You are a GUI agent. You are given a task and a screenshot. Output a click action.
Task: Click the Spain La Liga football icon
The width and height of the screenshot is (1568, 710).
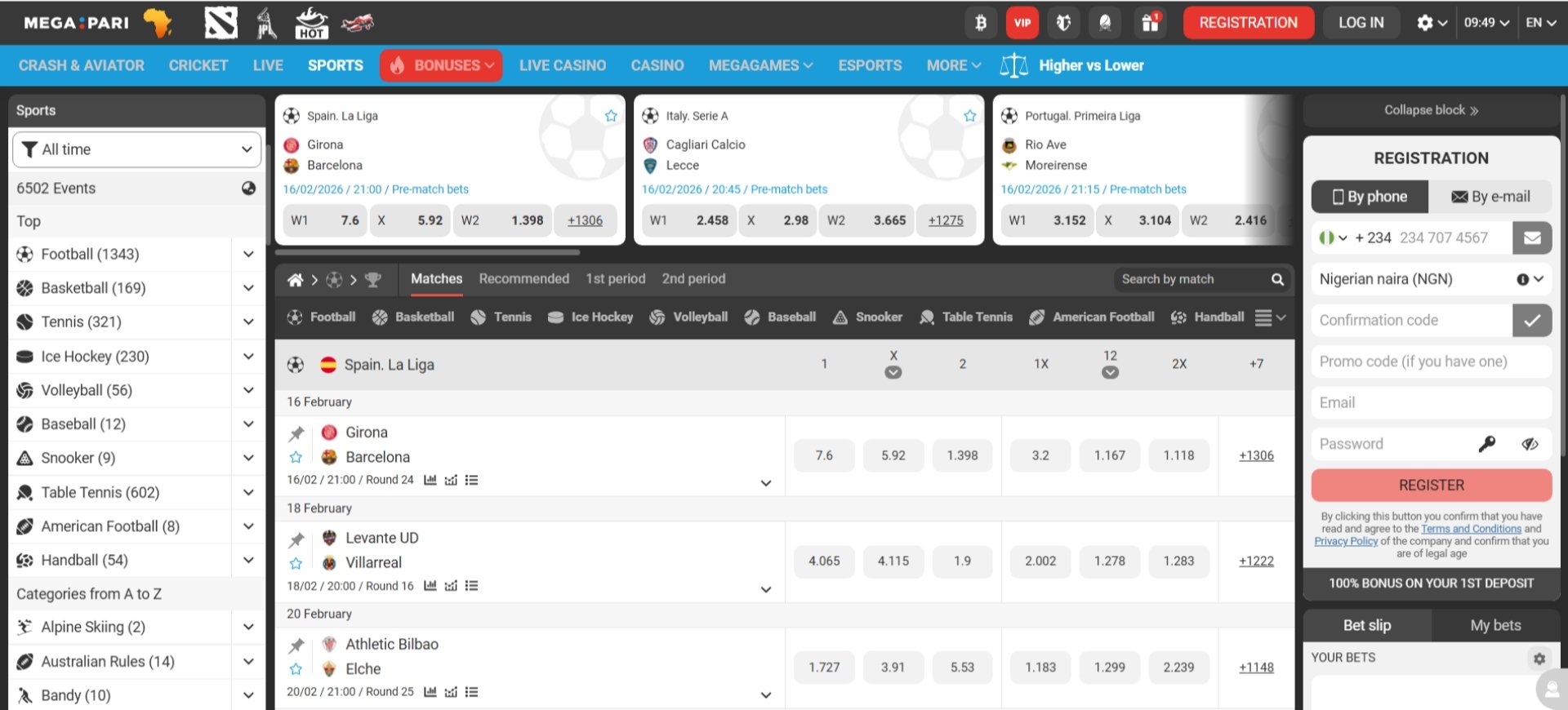click(296, 365)
